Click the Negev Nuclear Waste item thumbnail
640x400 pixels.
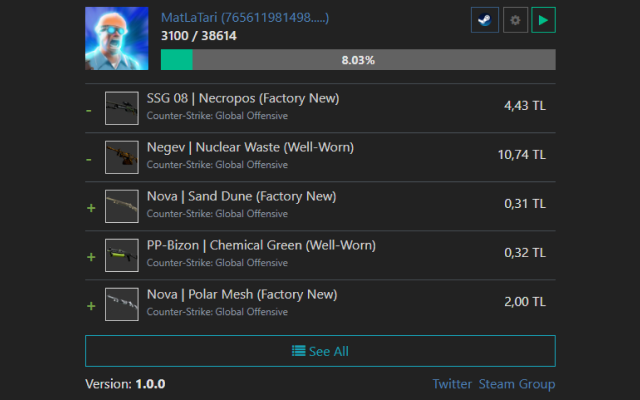tap(122, 157)
